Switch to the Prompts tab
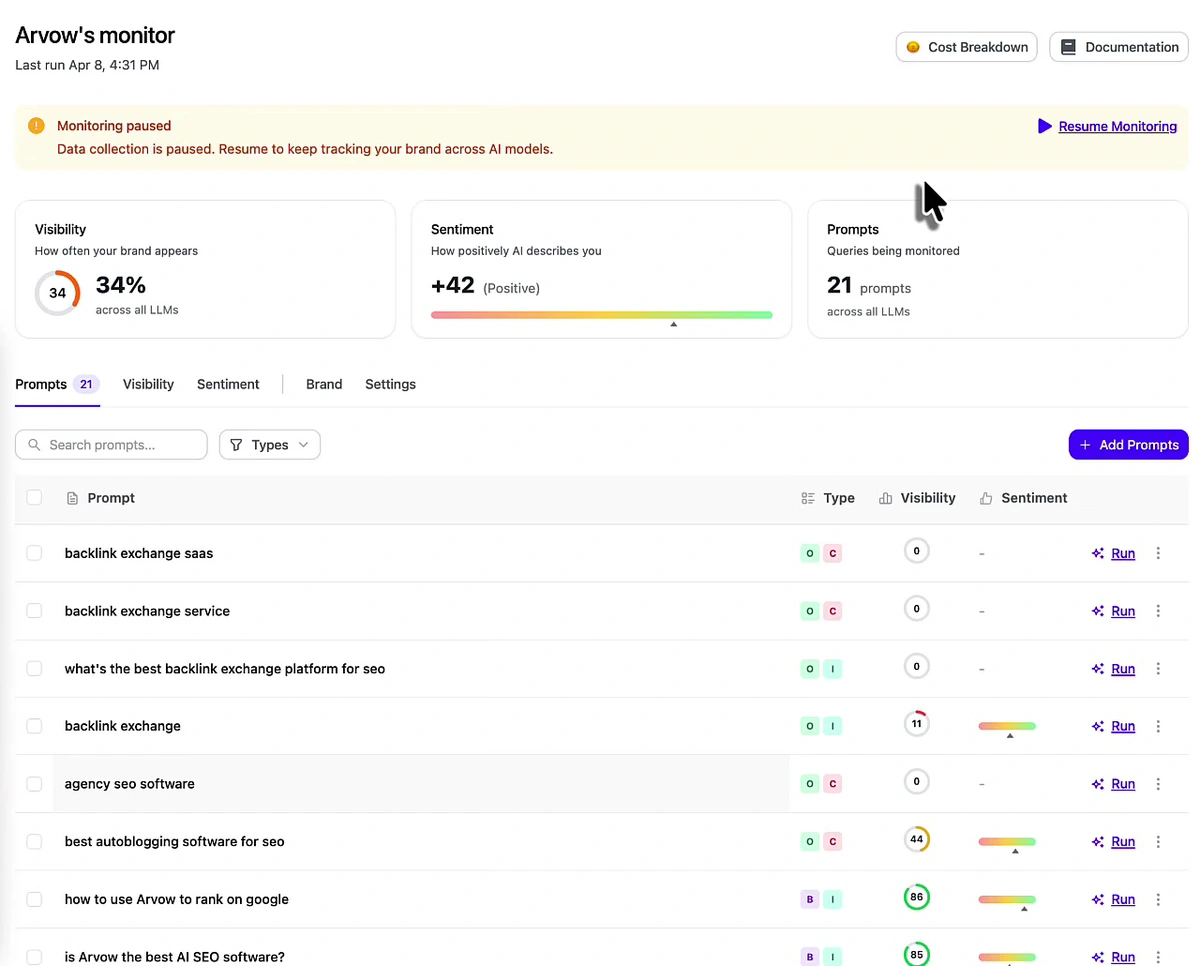This screenshot has height=966, width=1200. coord(57,384)
